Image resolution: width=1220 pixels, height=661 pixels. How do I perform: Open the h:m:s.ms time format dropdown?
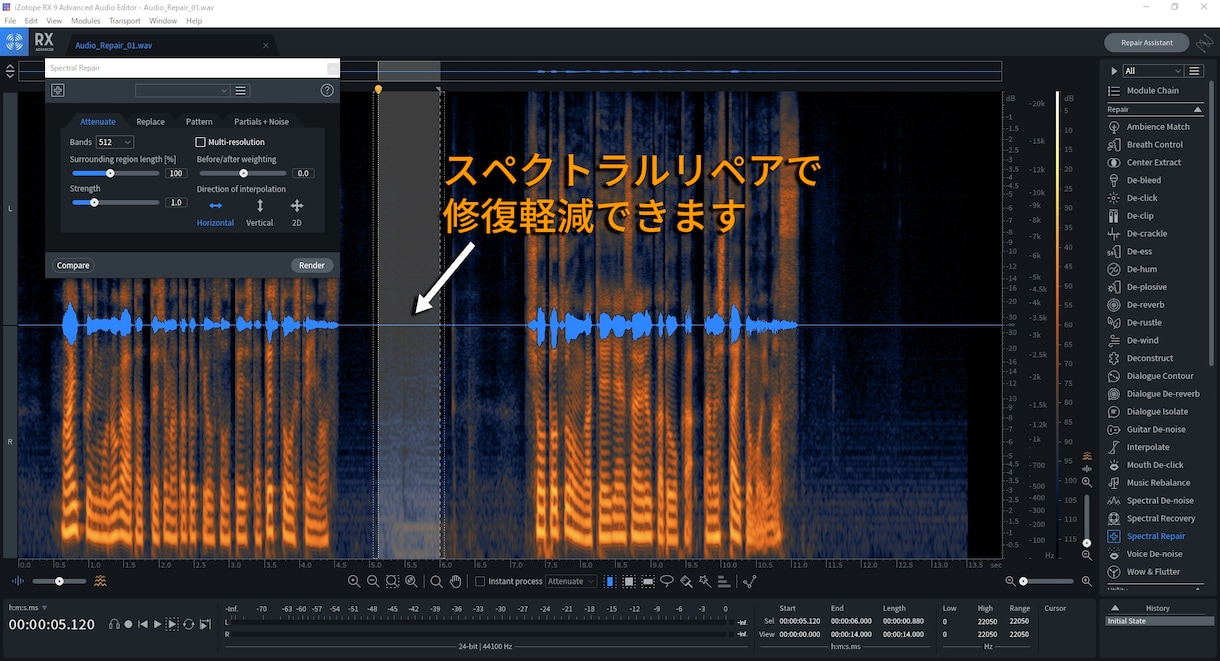click(28, 607)
